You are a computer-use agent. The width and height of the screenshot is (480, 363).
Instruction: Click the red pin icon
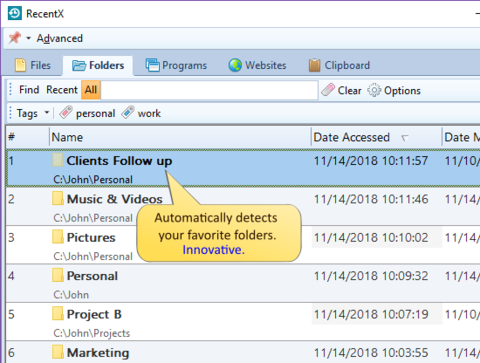click(14, 38)
